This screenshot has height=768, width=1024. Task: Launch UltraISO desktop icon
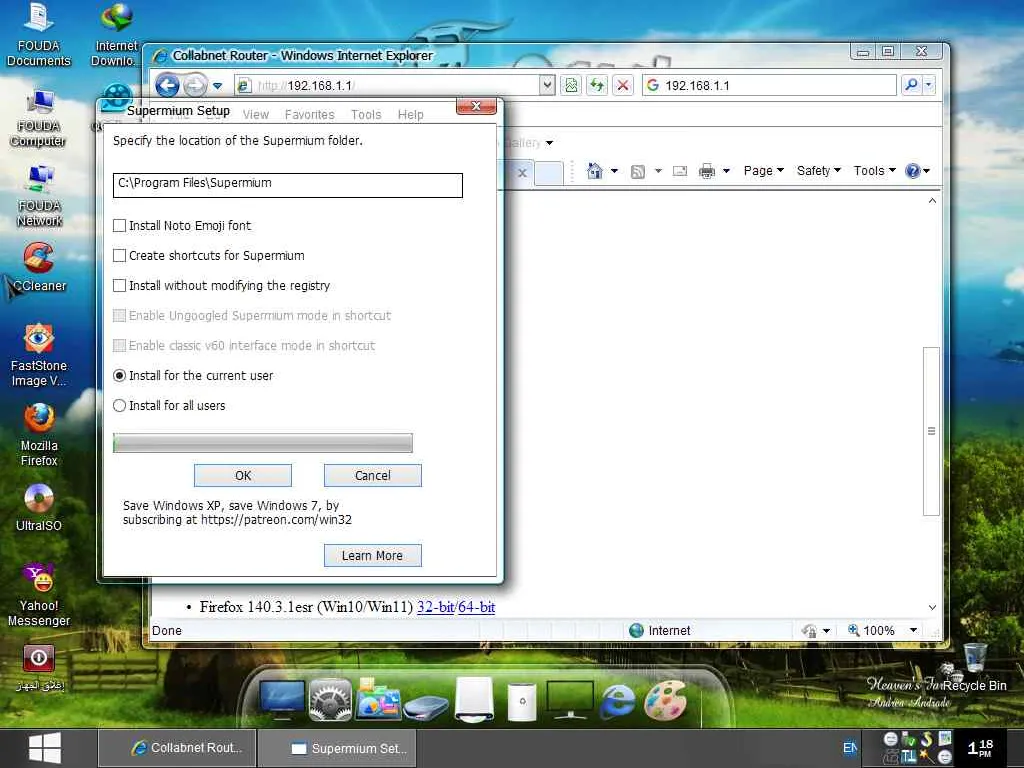point(39,507)
